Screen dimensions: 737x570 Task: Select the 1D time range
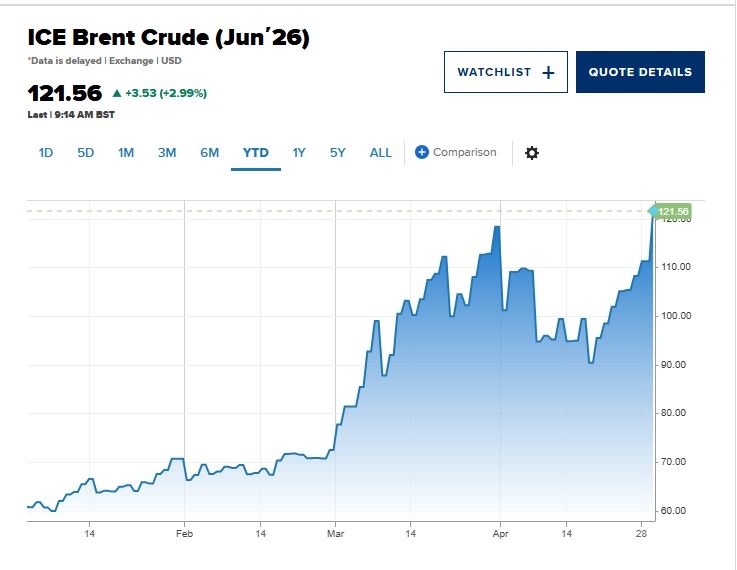46,153
